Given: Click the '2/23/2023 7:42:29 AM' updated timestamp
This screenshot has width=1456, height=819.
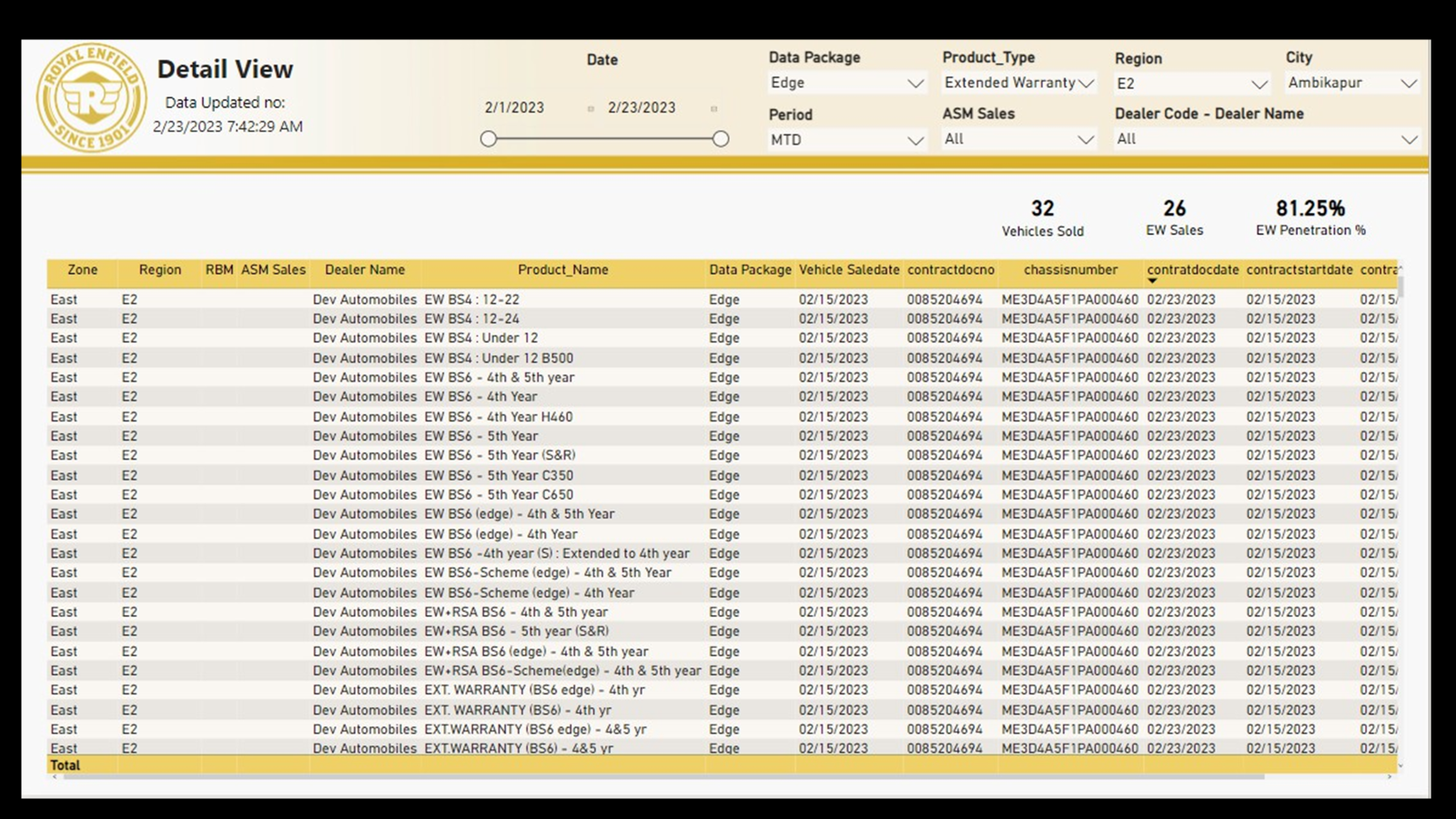Looking at the screenshot, I should [x=227, y=126].
